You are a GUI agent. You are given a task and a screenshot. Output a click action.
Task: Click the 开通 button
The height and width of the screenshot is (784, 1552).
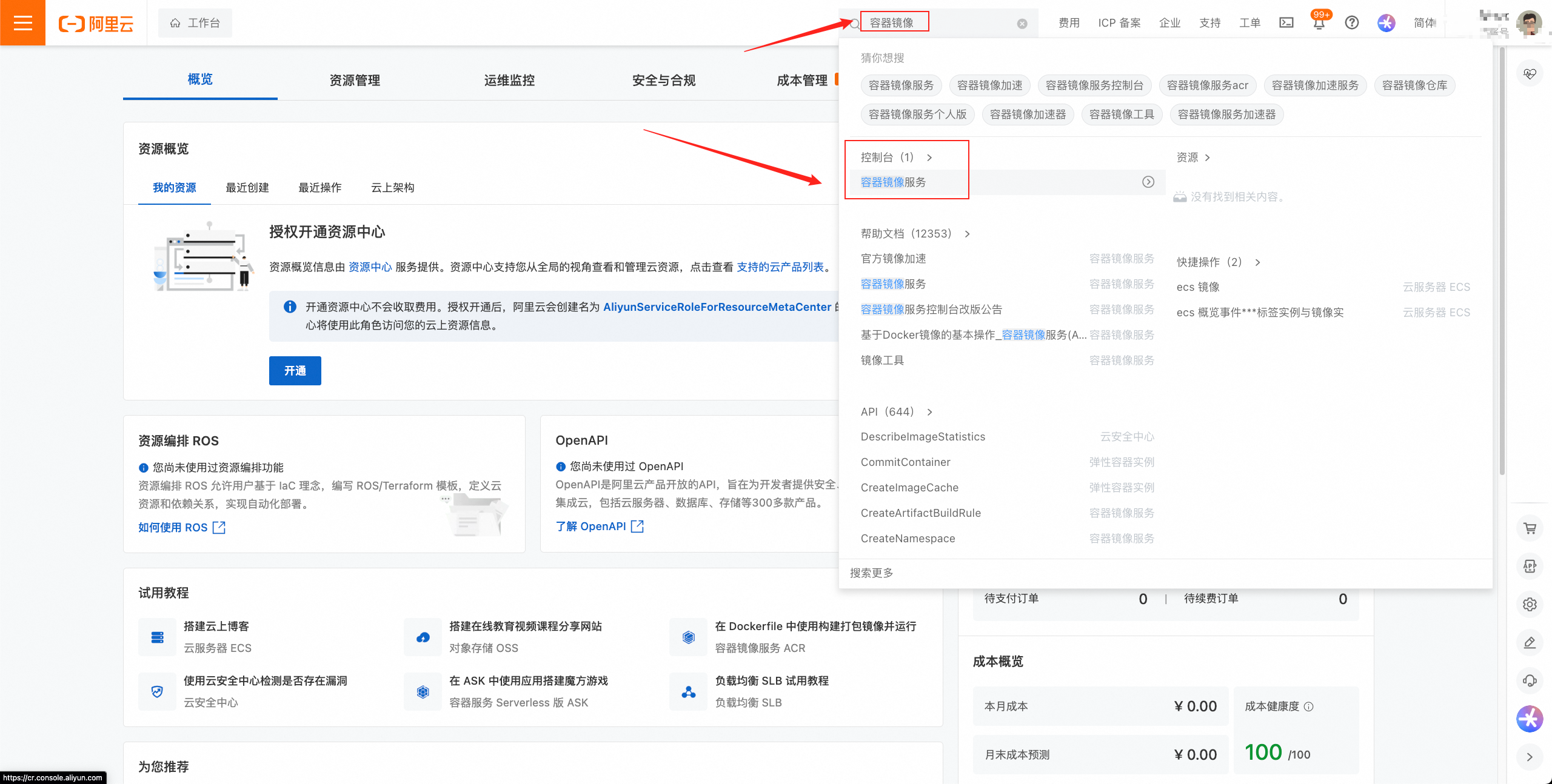[x=295, y=370]
